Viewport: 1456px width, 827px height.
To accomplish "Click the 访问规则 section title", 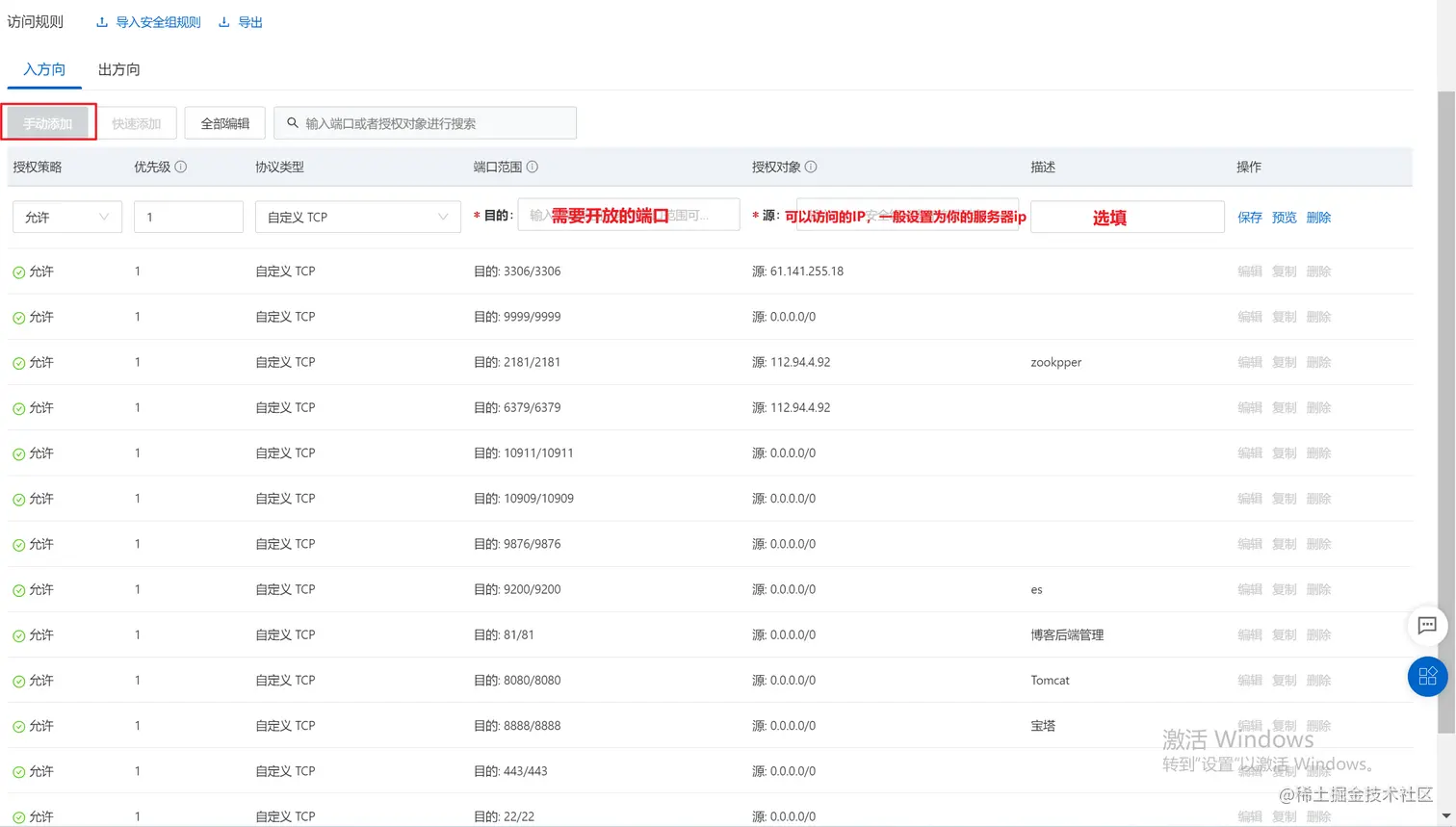I will pyautogui.click(x=36, y=21).
